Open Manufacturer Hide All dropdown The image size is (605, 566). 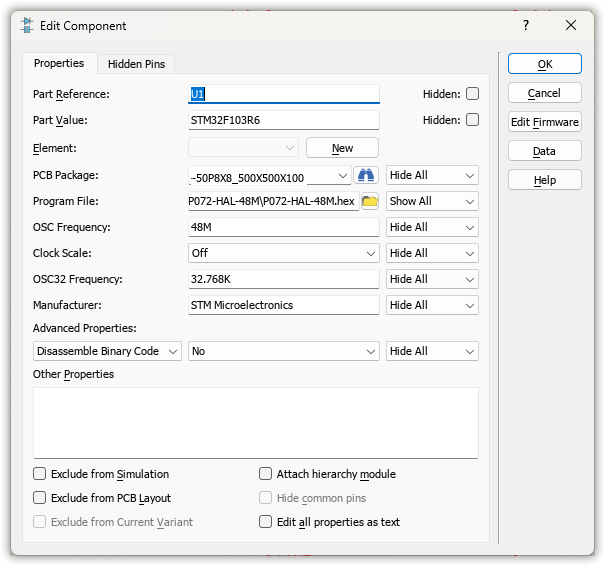tap(432, 305)
